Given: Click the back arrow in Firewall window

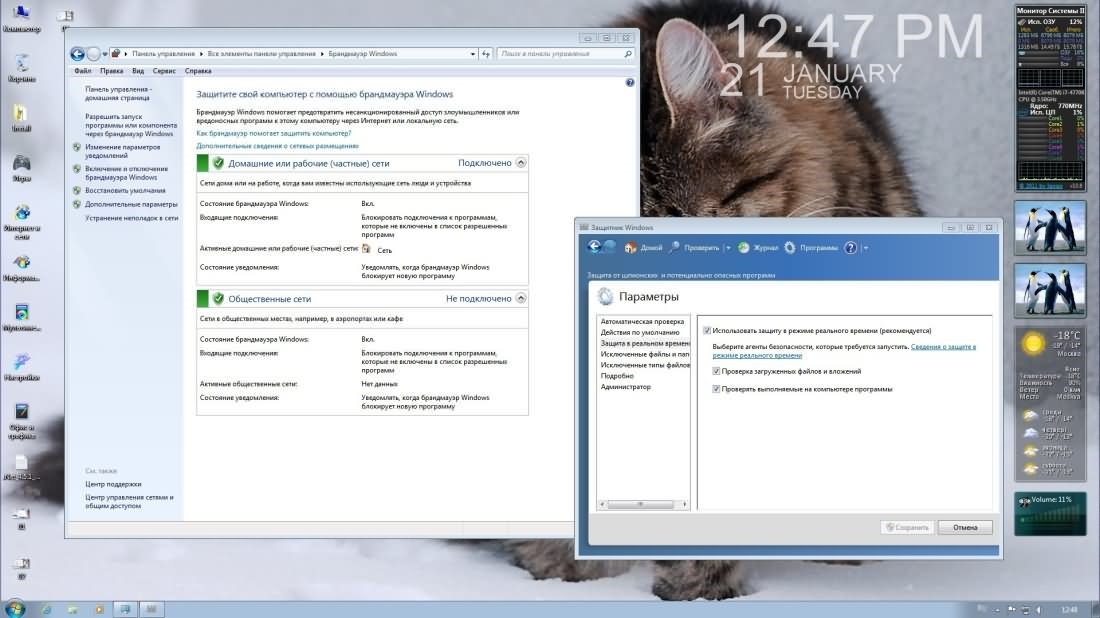Looking at the screenshot, I should pyautogui.click(x=77, y=54).
